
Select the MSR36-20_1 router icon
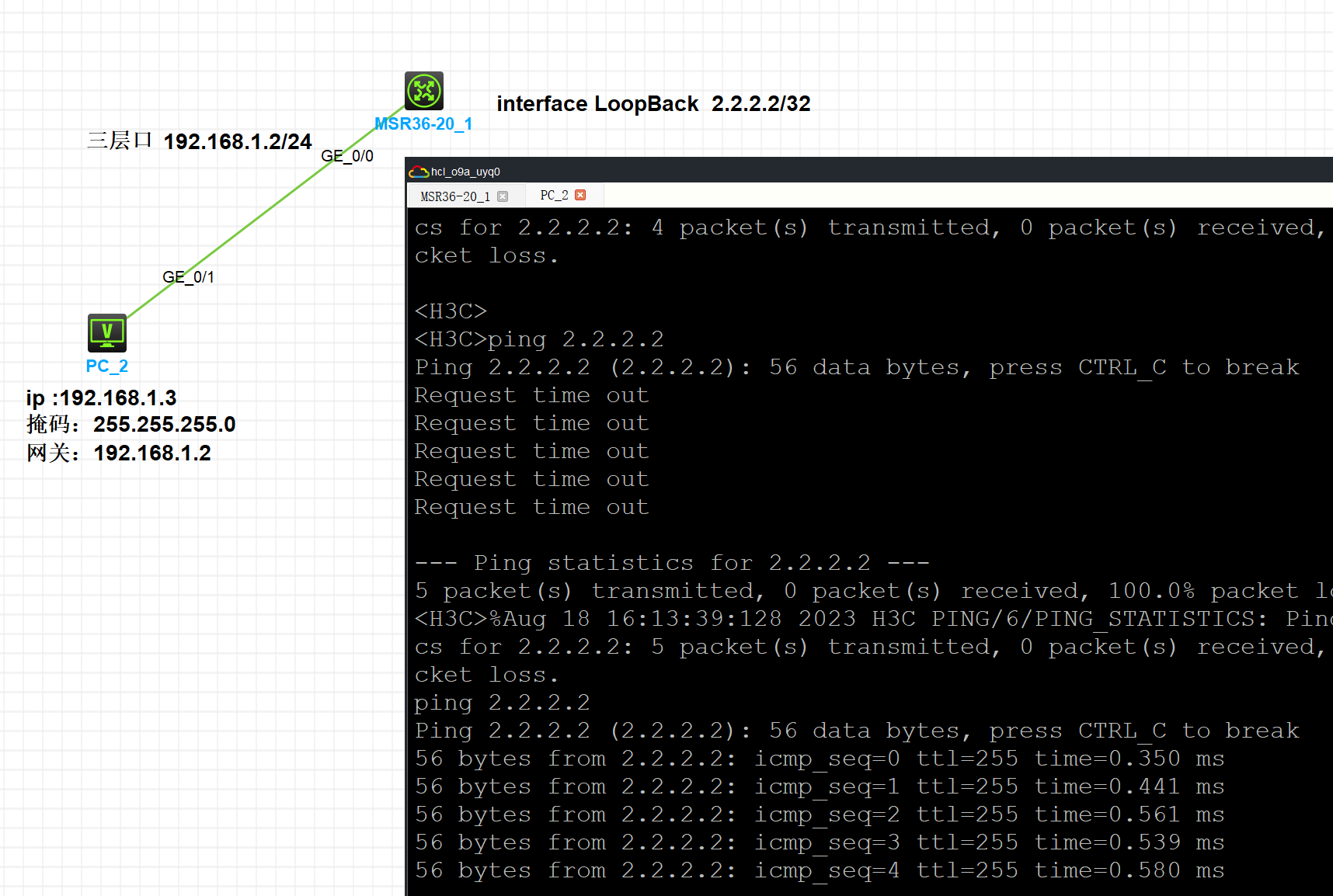[424, 91]
